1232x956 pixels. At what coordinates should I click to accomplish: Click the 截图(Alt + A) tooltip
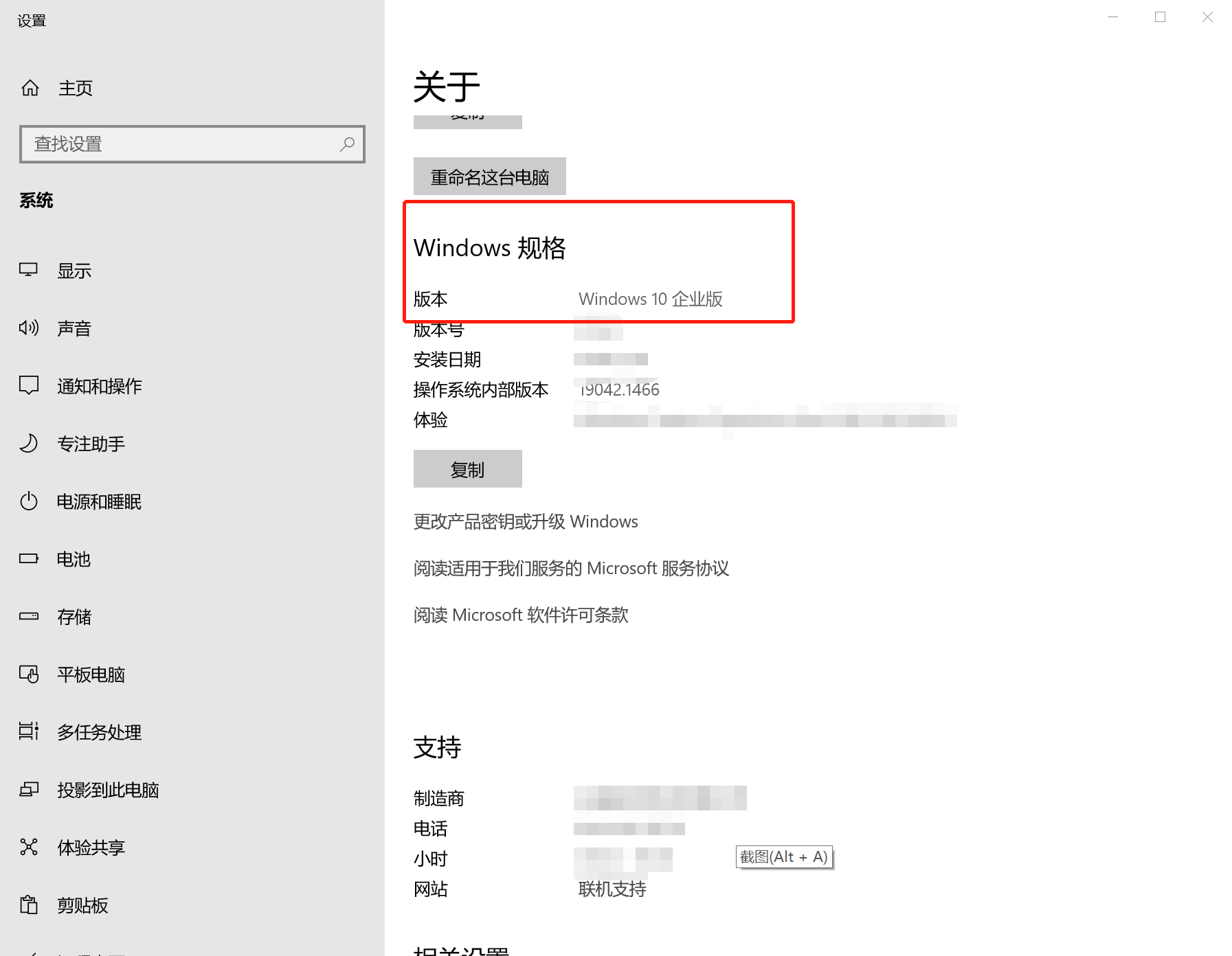click(784, 857)
